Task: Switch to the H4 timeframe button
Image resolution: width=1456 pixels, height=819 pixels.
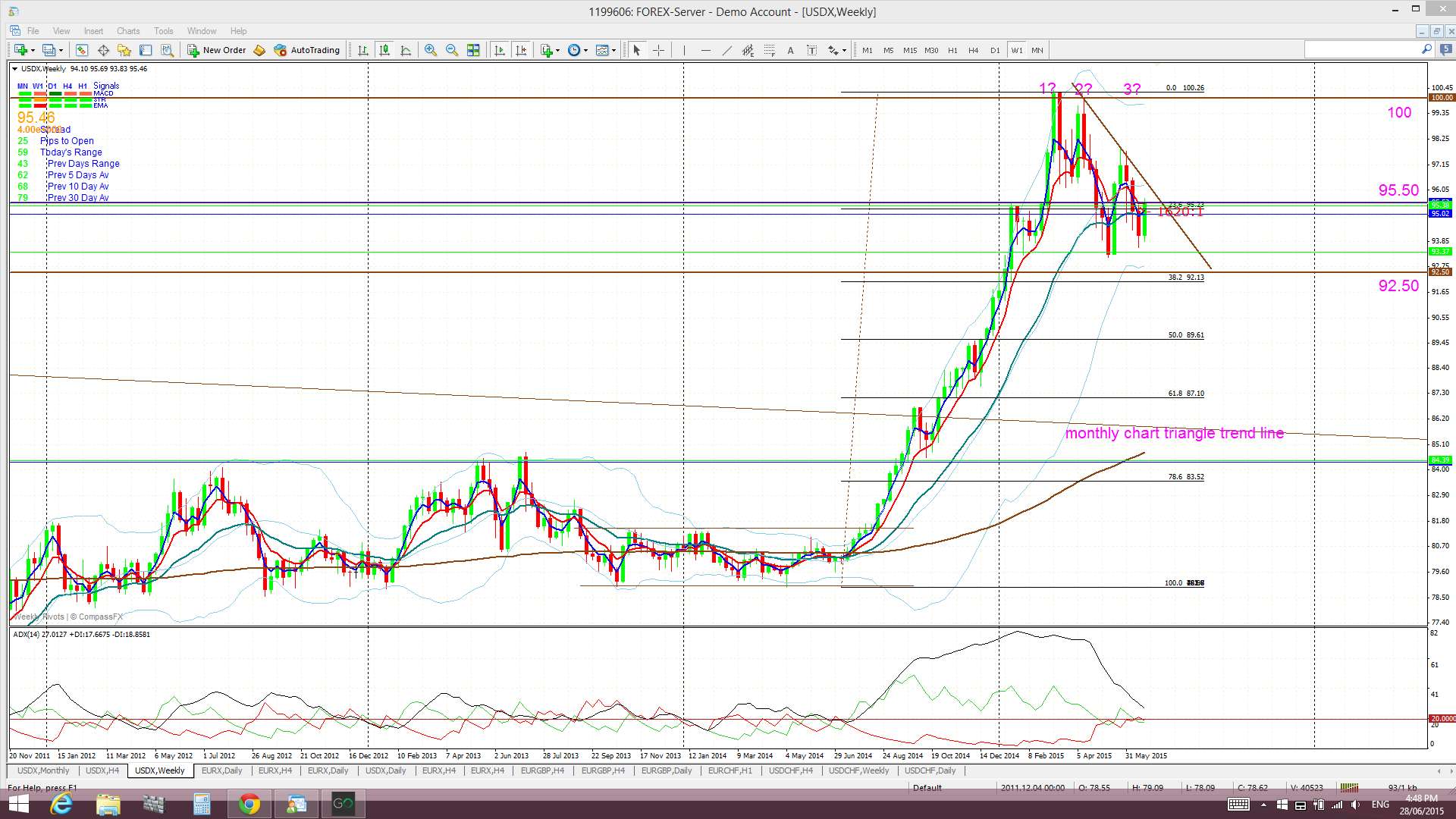Action: [974, 50]
